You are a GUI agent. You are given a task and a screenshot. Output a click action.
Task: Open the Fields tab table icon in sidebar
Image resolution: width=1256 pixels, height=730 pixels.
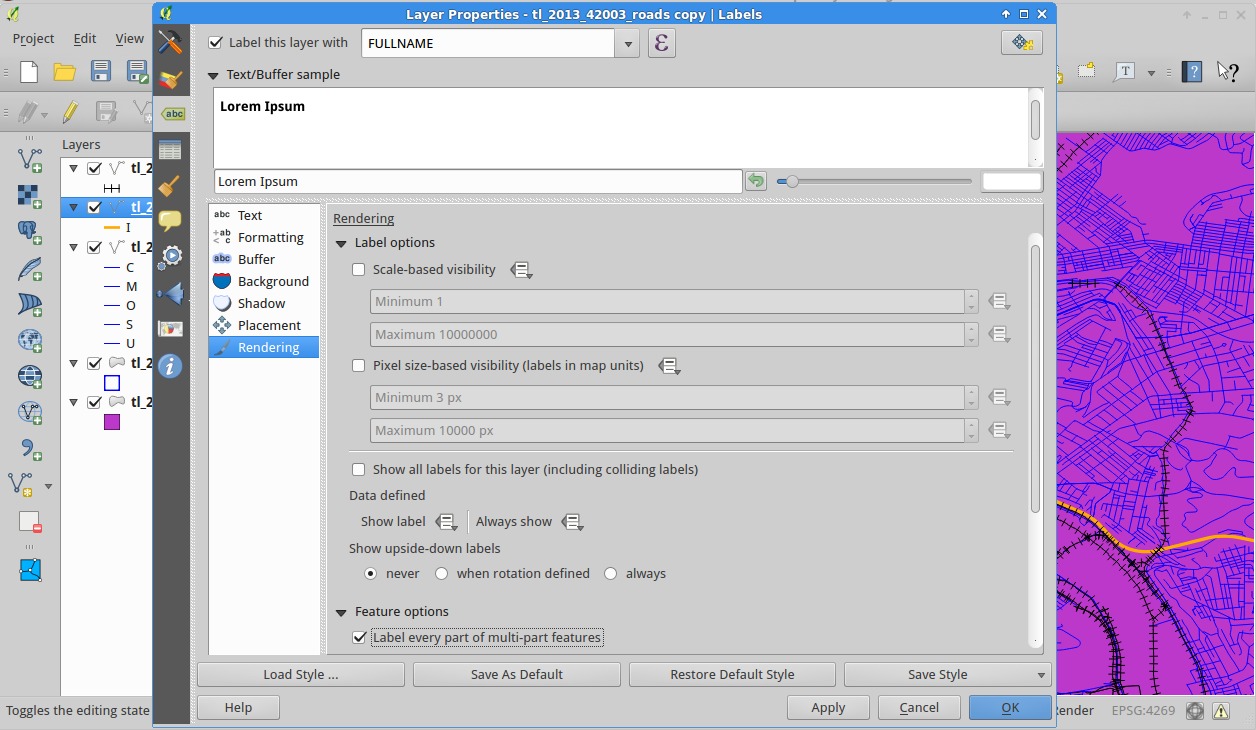[x=171, y=150]
